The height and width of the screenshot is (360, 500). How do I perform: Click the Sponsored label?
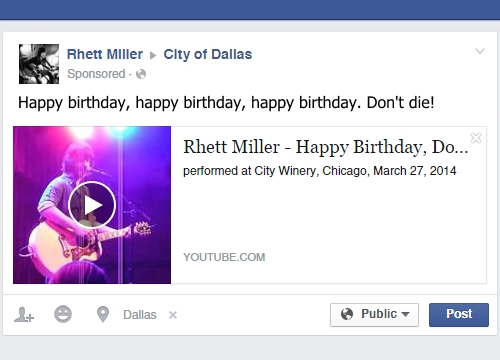(x=96, y=74)
